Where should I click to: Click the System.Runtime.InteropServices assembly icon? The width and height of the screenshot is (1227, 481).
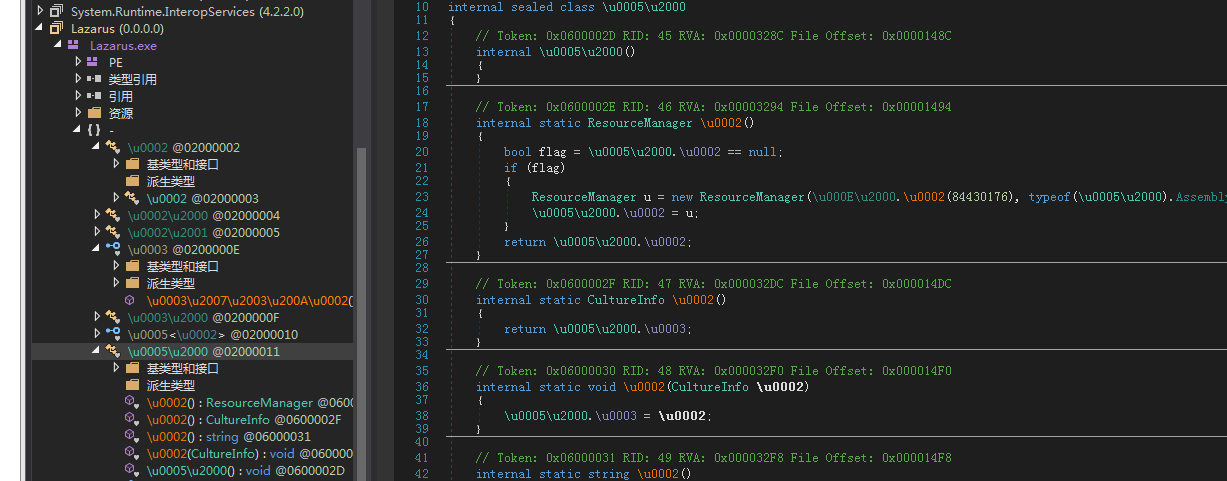point(57,11)
